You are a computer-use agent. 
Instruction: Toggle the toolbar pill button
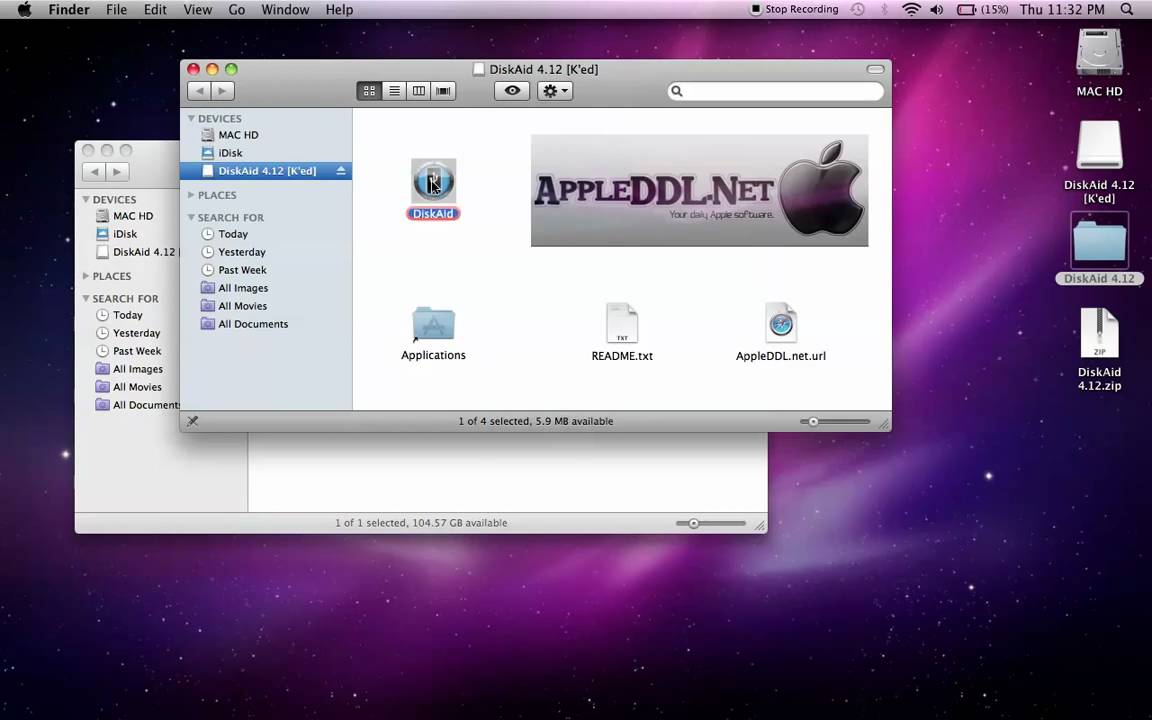[875, 69]
